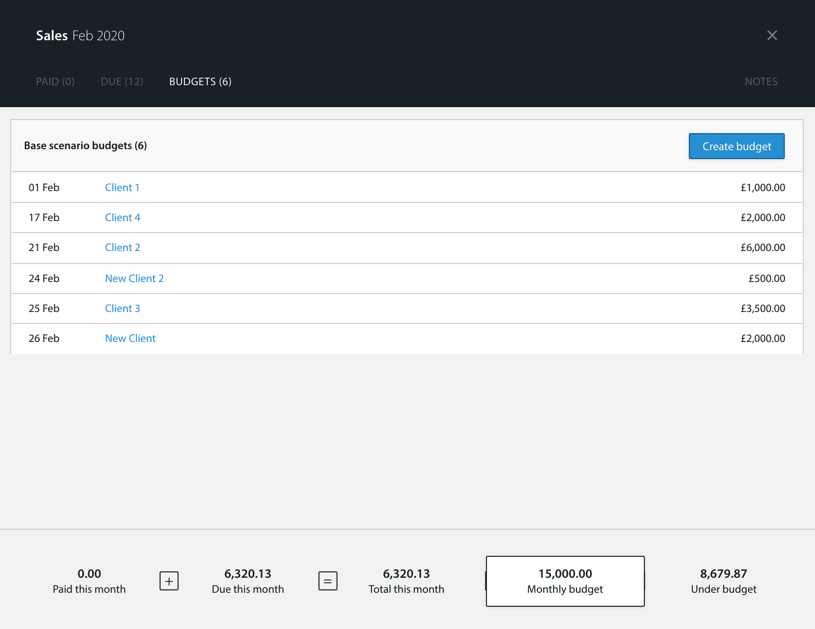Open the Client 4 budget entry

coord(122,217)
